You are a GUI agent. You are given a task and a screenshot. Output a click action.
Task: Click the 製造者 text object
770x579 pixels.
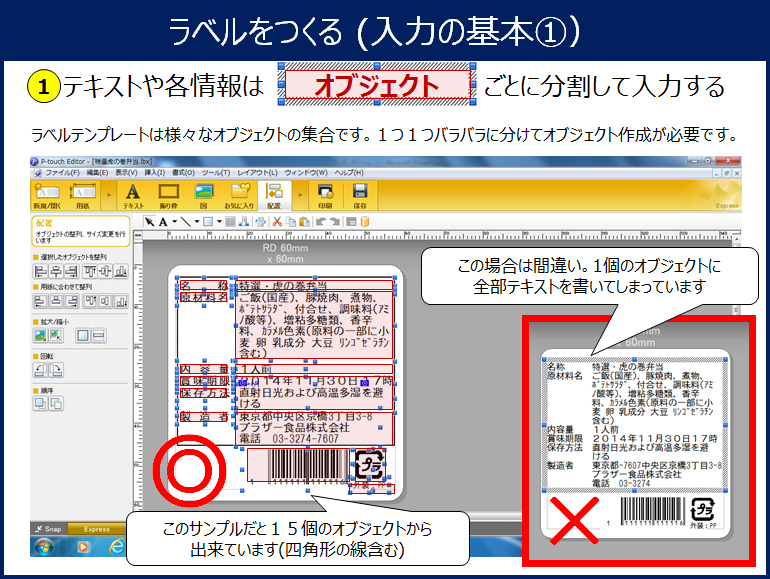coord(204,416)
